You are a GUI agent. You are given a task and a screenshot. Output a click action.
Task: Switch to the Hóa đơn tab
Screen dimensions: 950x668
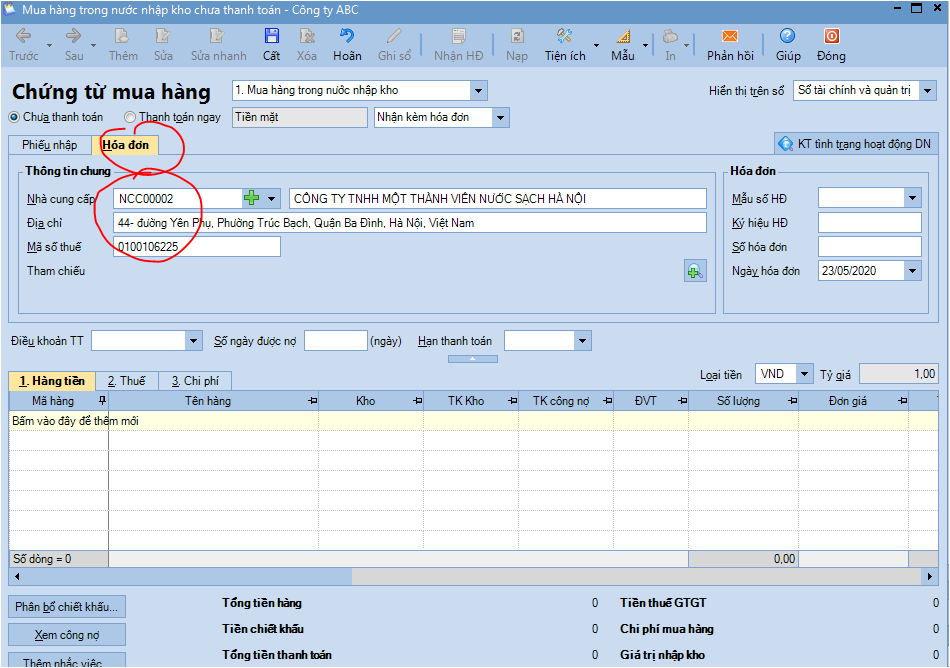pos(125,145)
